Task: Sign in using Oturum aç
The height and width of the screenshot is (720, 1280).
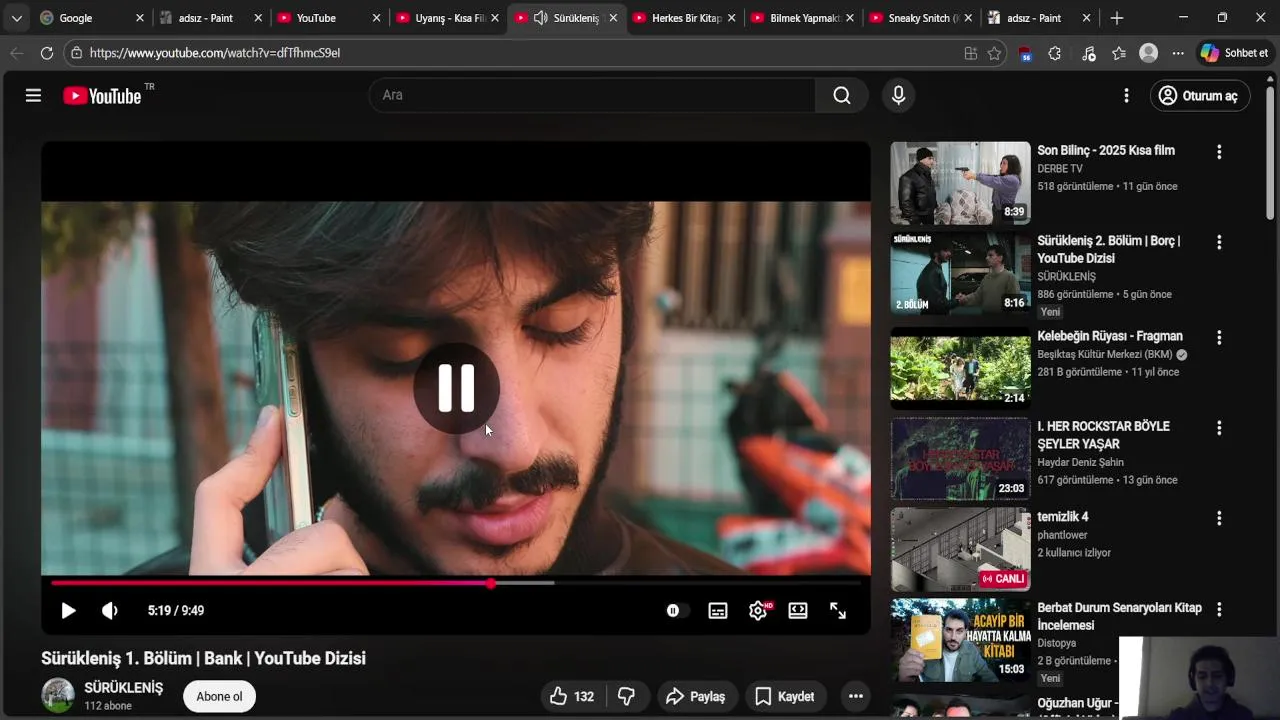Action: coord(1199,95)
